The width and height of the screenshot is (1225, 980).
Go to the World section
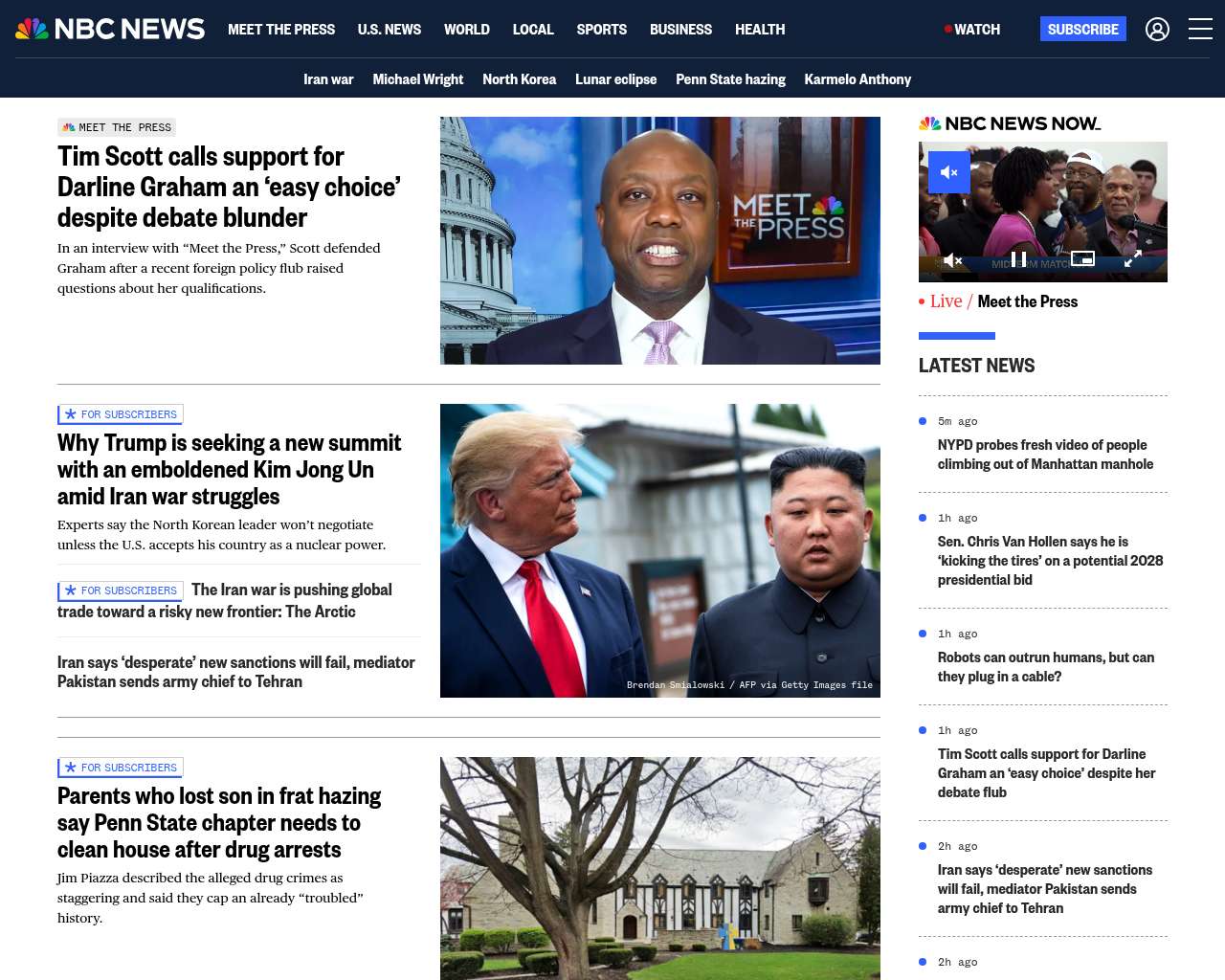[467, 30]
